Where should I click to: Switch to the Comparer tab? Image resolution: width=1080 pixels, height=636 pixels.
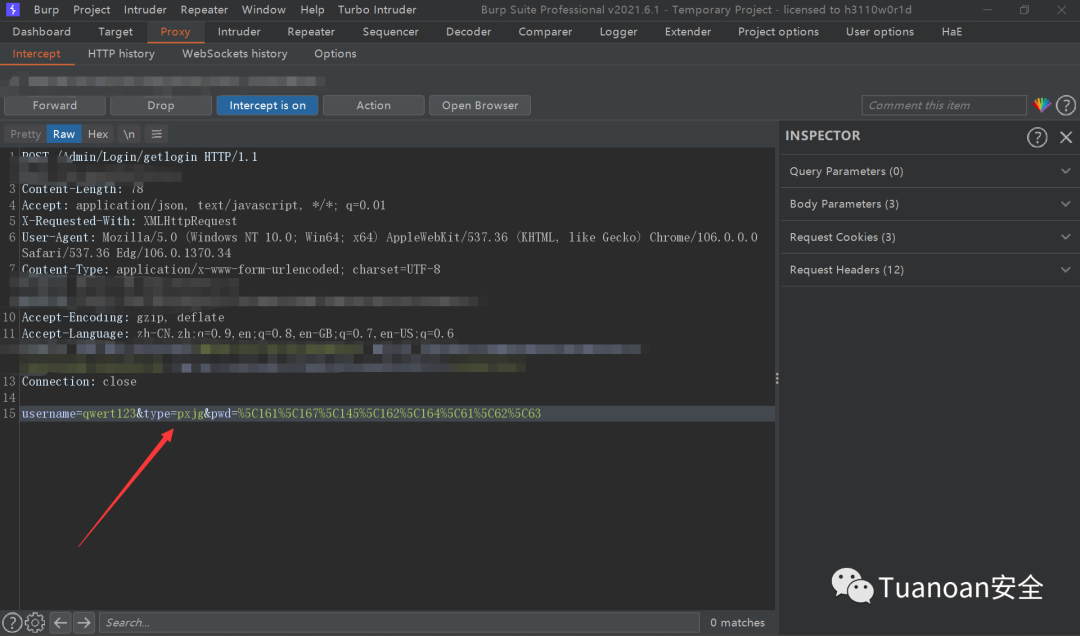click(x=545, y=32)
